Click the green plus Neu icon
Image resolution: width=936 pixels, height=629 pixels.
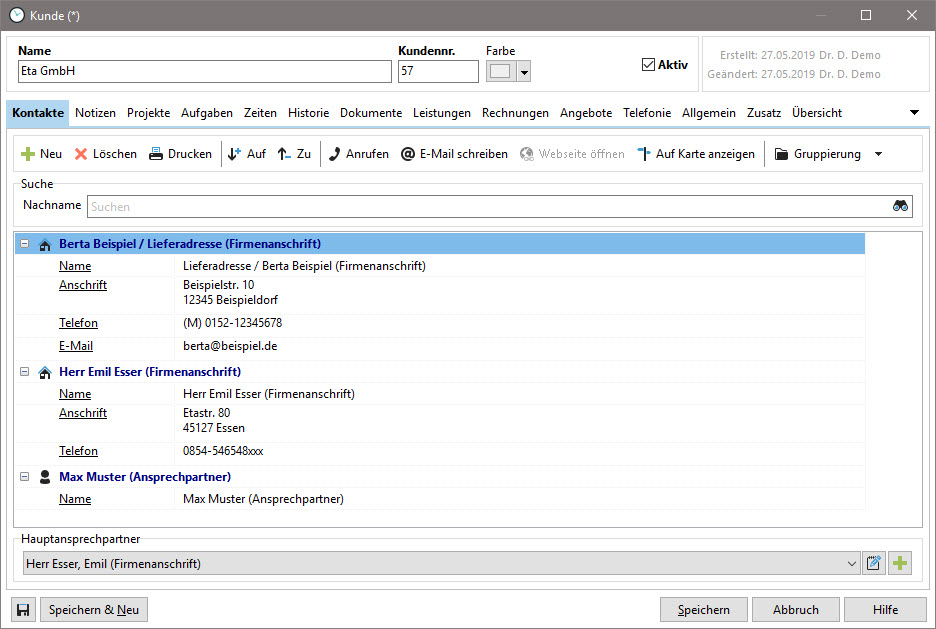(x=27, y=154)
